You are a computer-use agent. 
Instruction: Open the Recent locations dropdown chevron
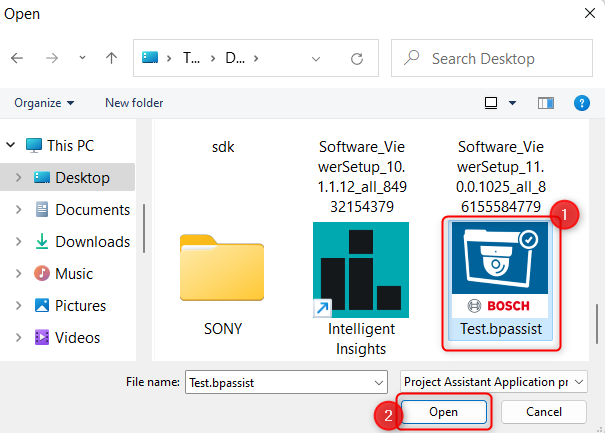coord(81,59)
